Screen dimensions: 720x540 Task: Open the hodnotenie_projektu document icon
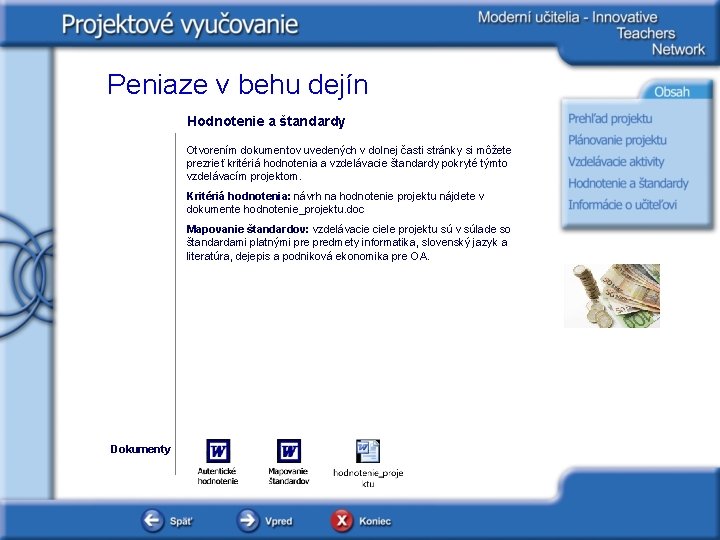[x=368, y=451]
